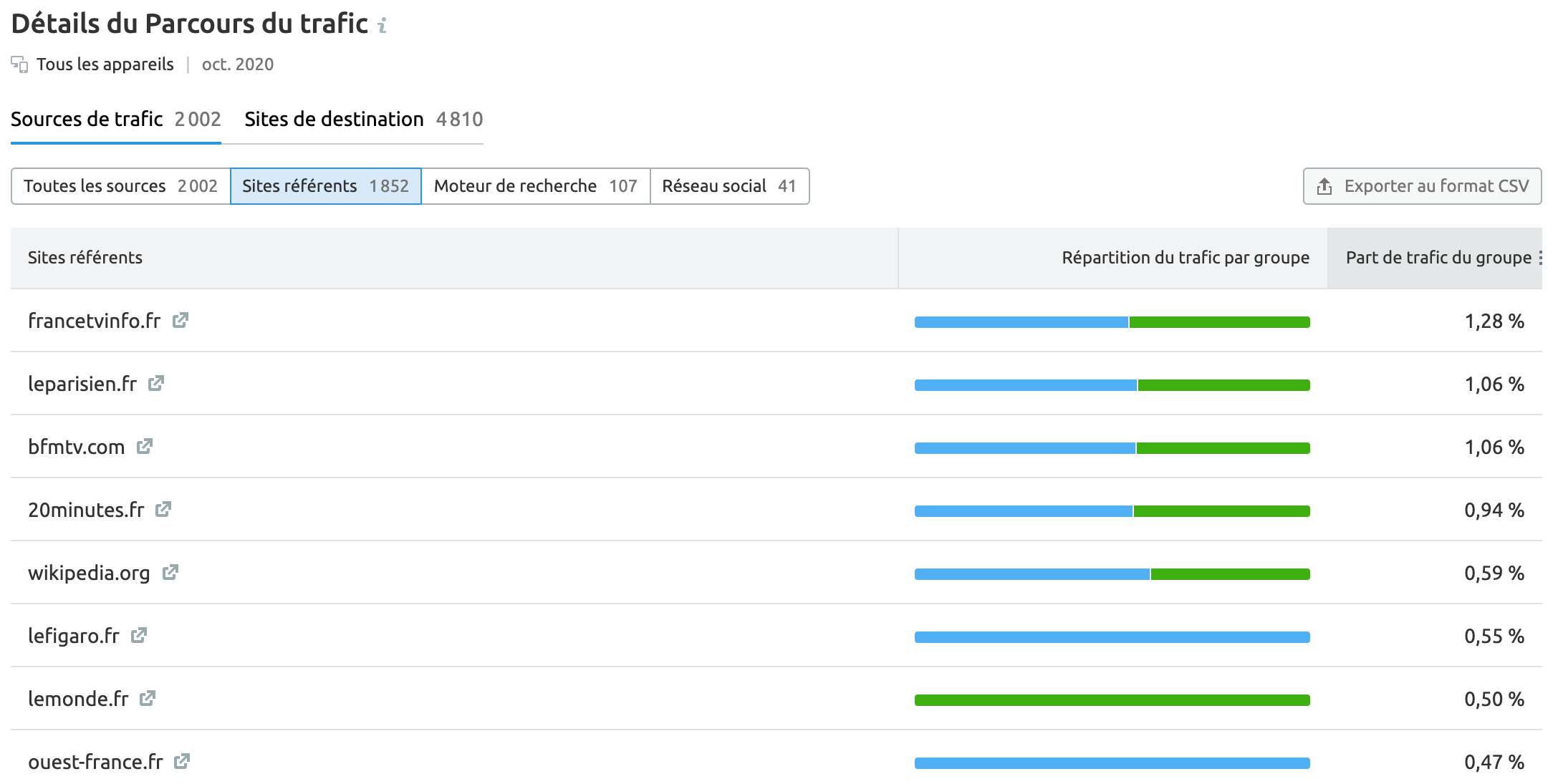The height and width of the screenshot is (784, 1558).
Task: Open lemonde.fr external link icon
Action: click(148, 699)
